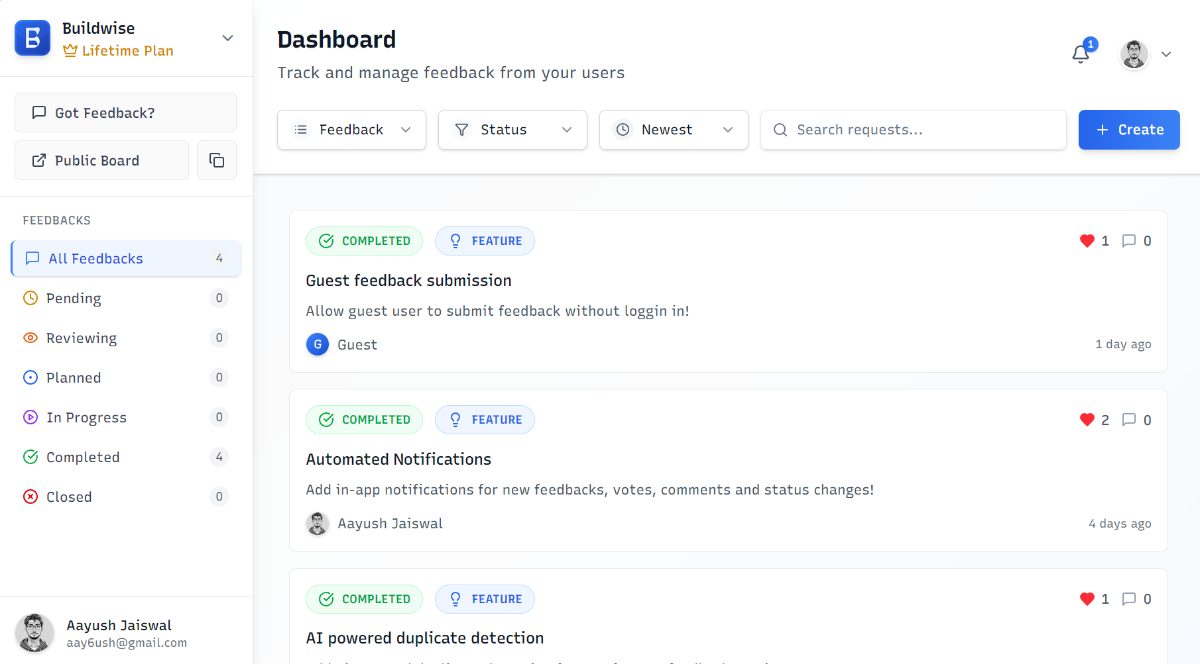Click heart icon on Automated Notifications
1200x664 pixels.
[x=1087, y=420]
